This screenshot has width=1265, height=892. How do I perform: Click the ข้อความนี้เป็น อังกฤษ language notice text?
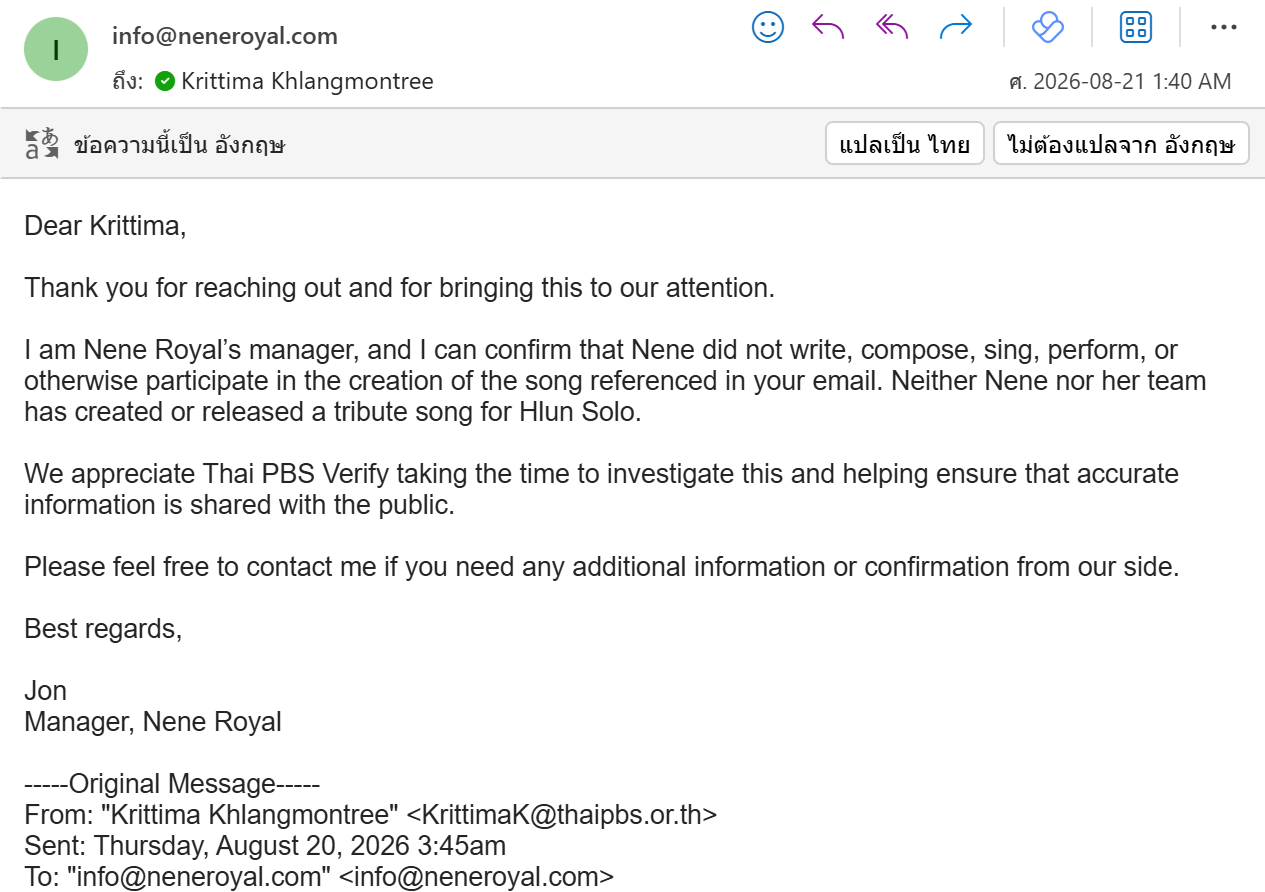pyautogui.click(x=180, y=145)
